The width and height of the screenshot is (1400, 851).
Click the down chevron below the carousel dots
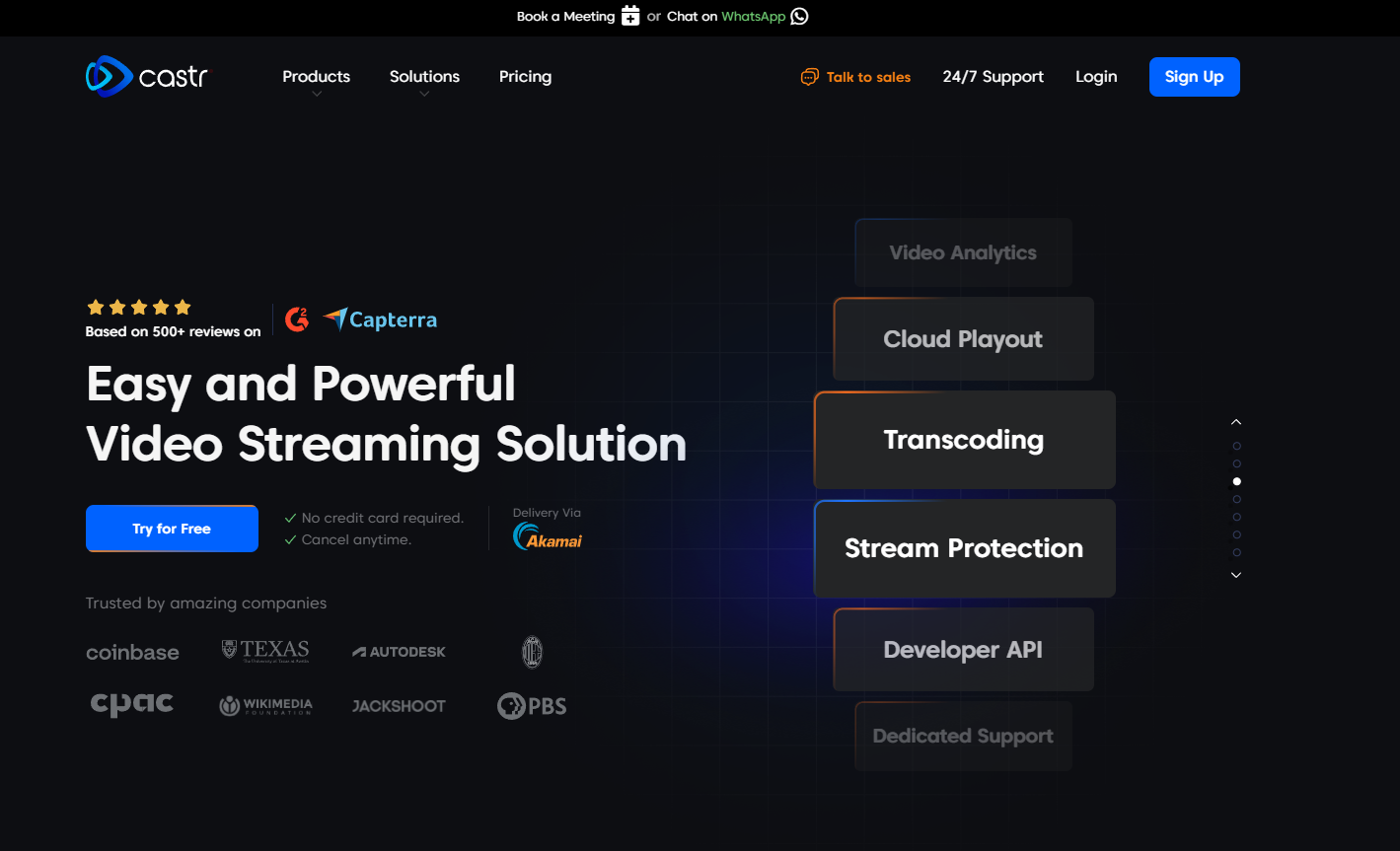tap(1236, 574)
